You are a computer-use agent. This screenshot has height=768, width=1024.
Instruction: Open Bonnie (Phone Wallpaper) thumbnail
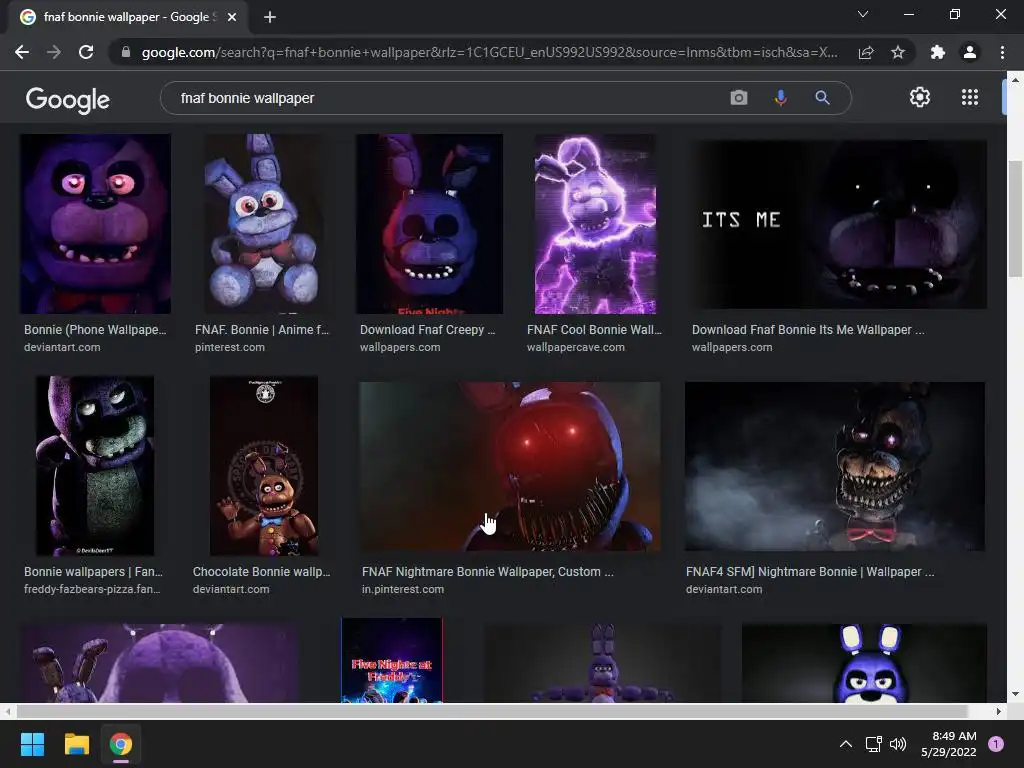point(95,224)
